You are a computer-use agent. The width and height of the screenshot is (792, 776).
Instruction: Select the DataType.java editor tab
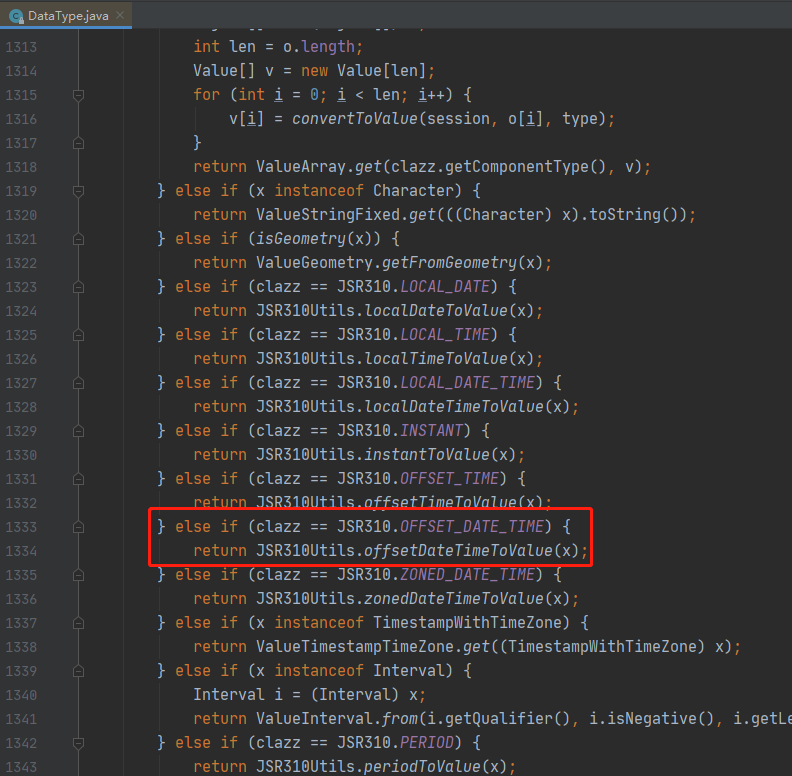pyautogui.click(x=66, y=15)
